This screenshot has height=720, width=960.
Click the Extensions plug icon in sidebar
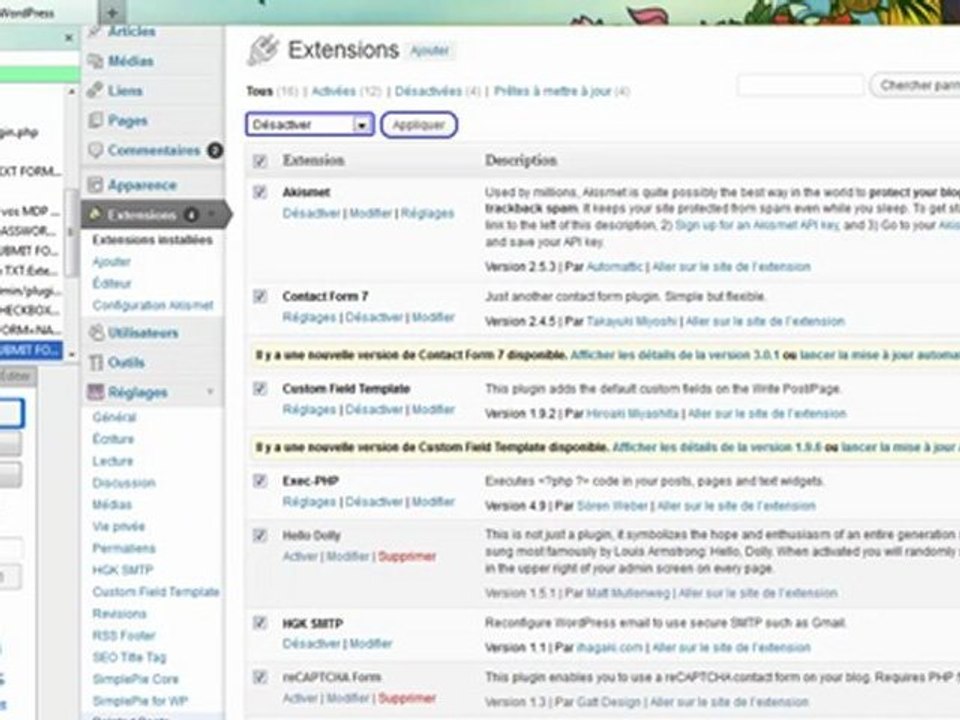point(95,214)
